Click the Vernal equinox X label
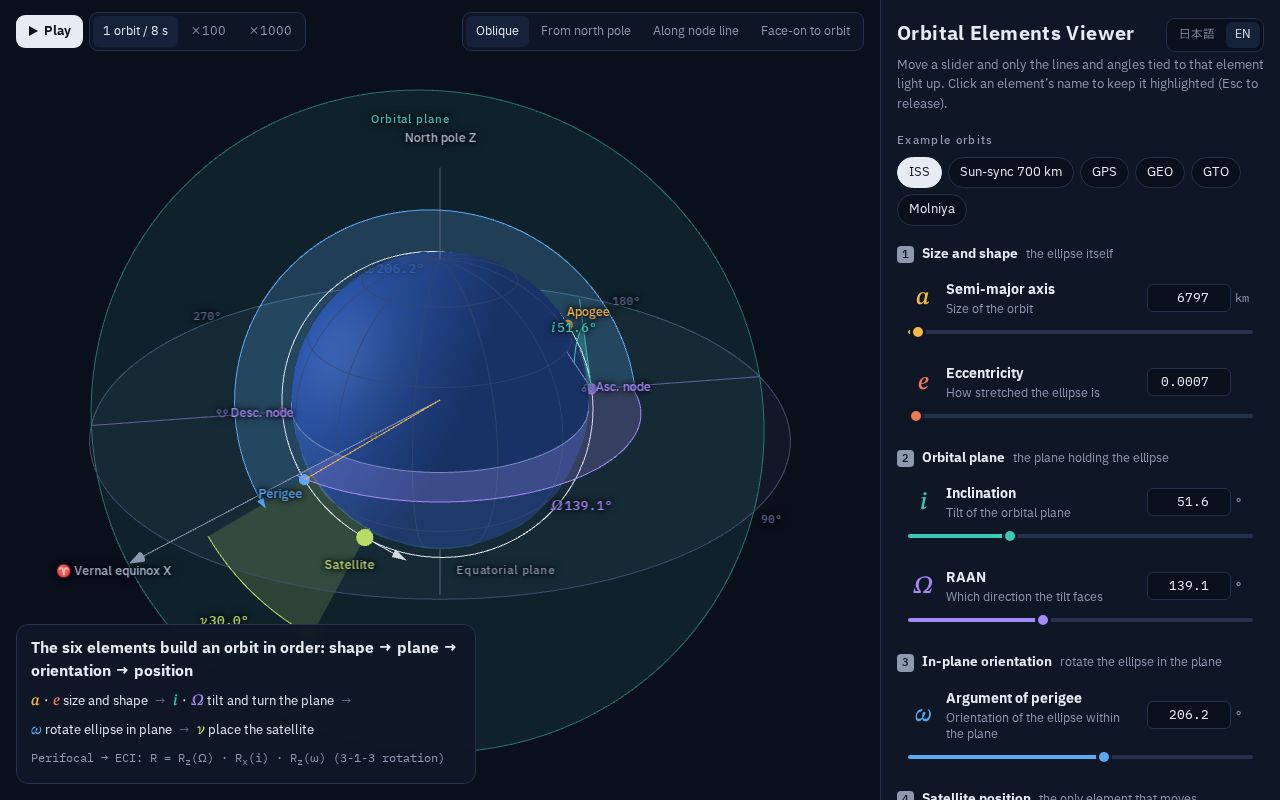Viewport: 1280px width, 800px height. (114, 571)
